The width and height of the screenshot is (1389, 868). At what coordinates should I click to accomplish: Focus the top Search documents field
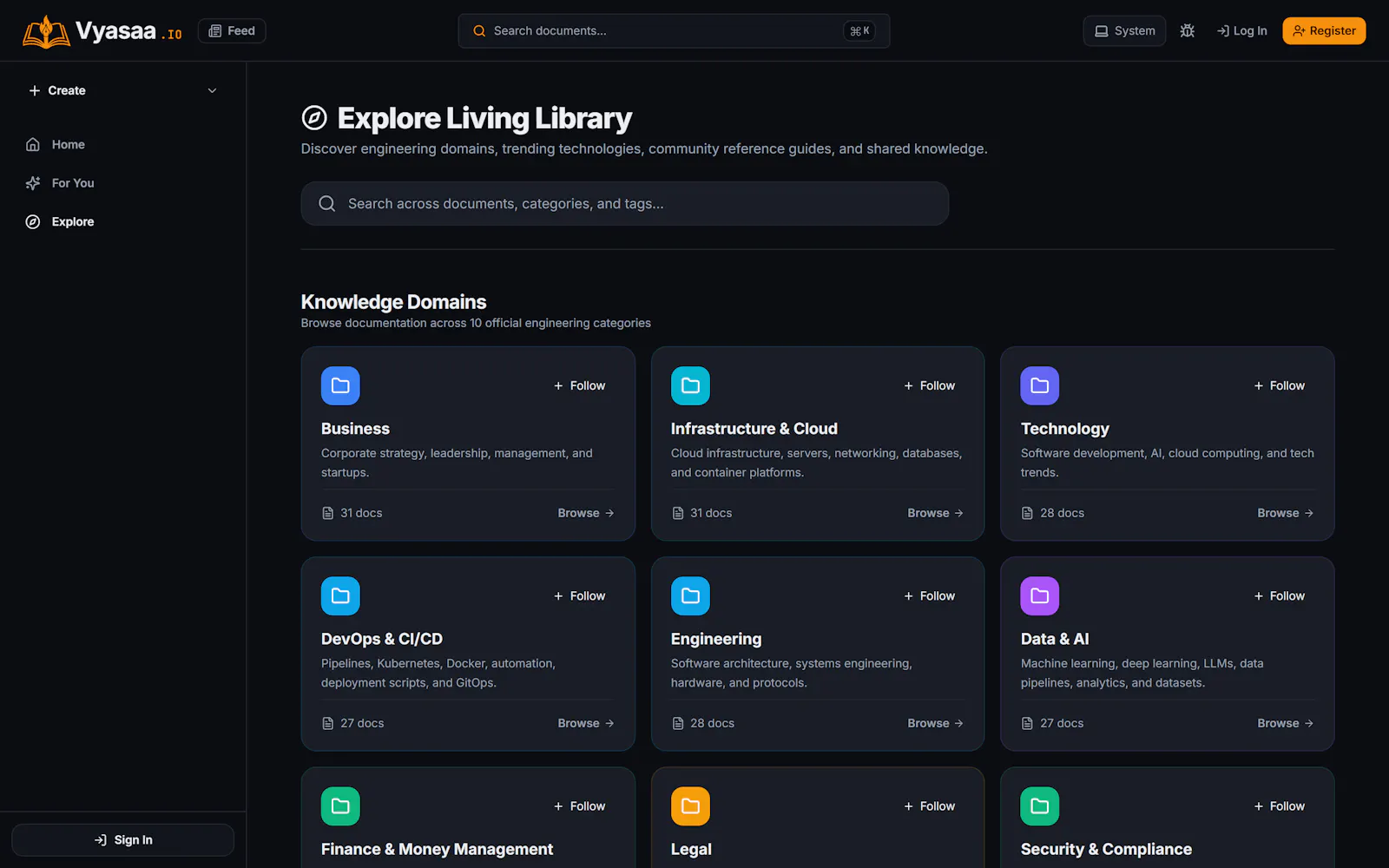(674, 31)
